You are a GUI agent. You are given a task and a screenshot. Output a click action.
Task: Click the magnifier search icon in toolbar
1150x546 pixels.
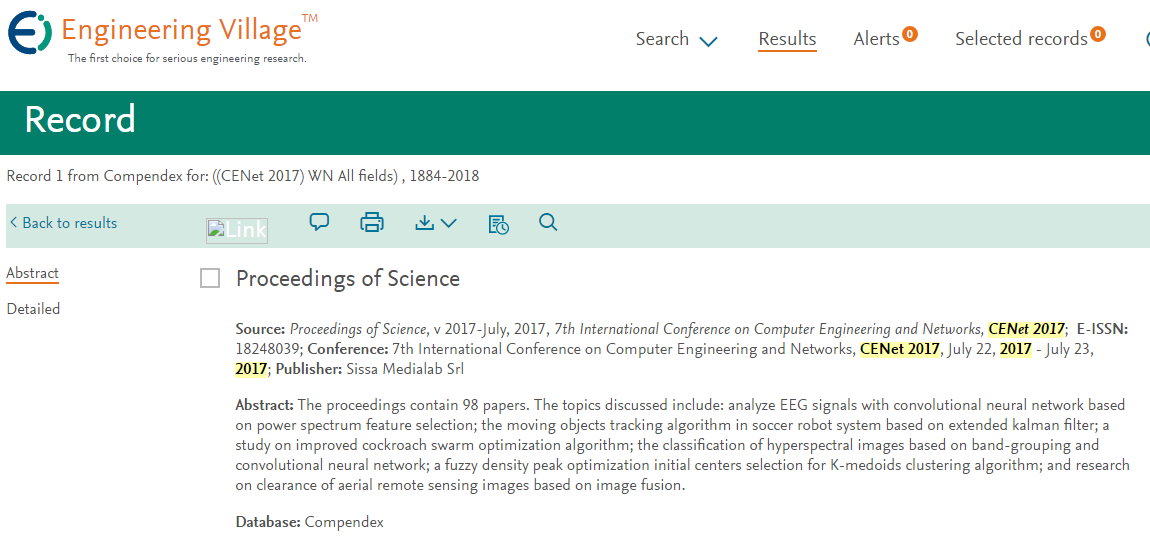tap(548, 222)
